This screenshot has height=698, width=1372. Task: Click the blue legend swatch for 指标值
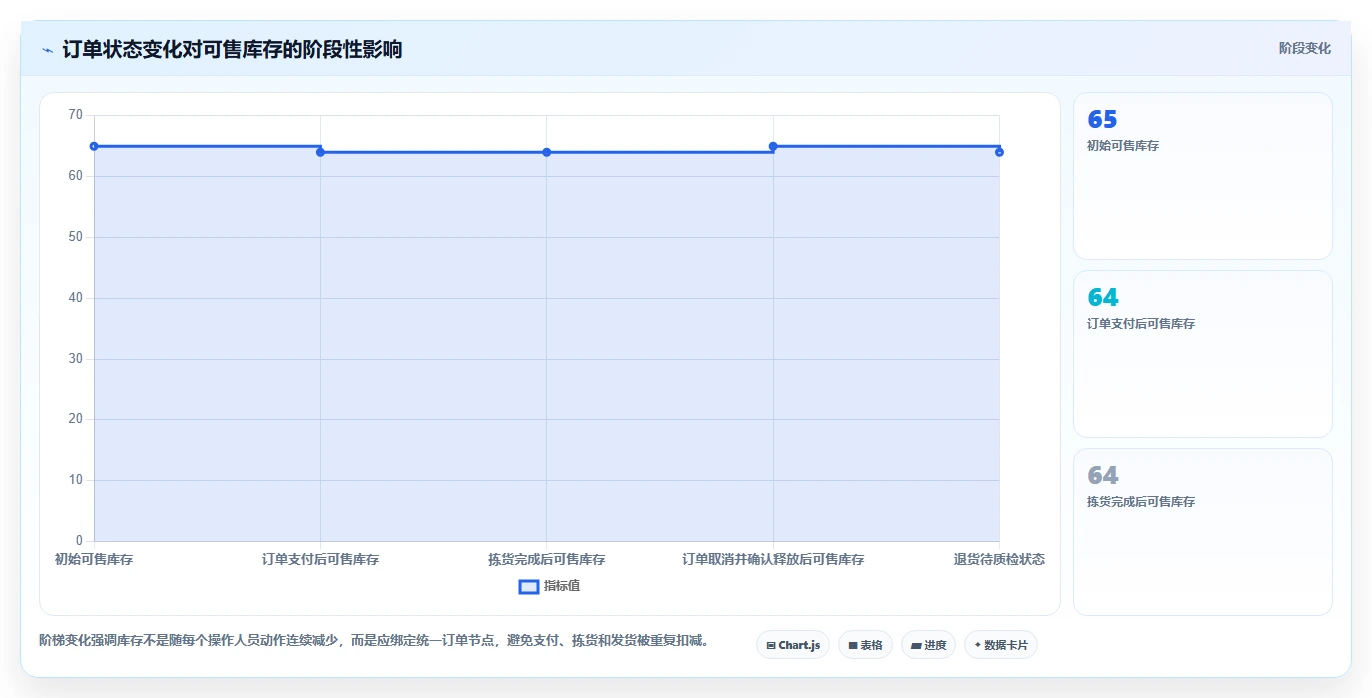pos(529,586)
